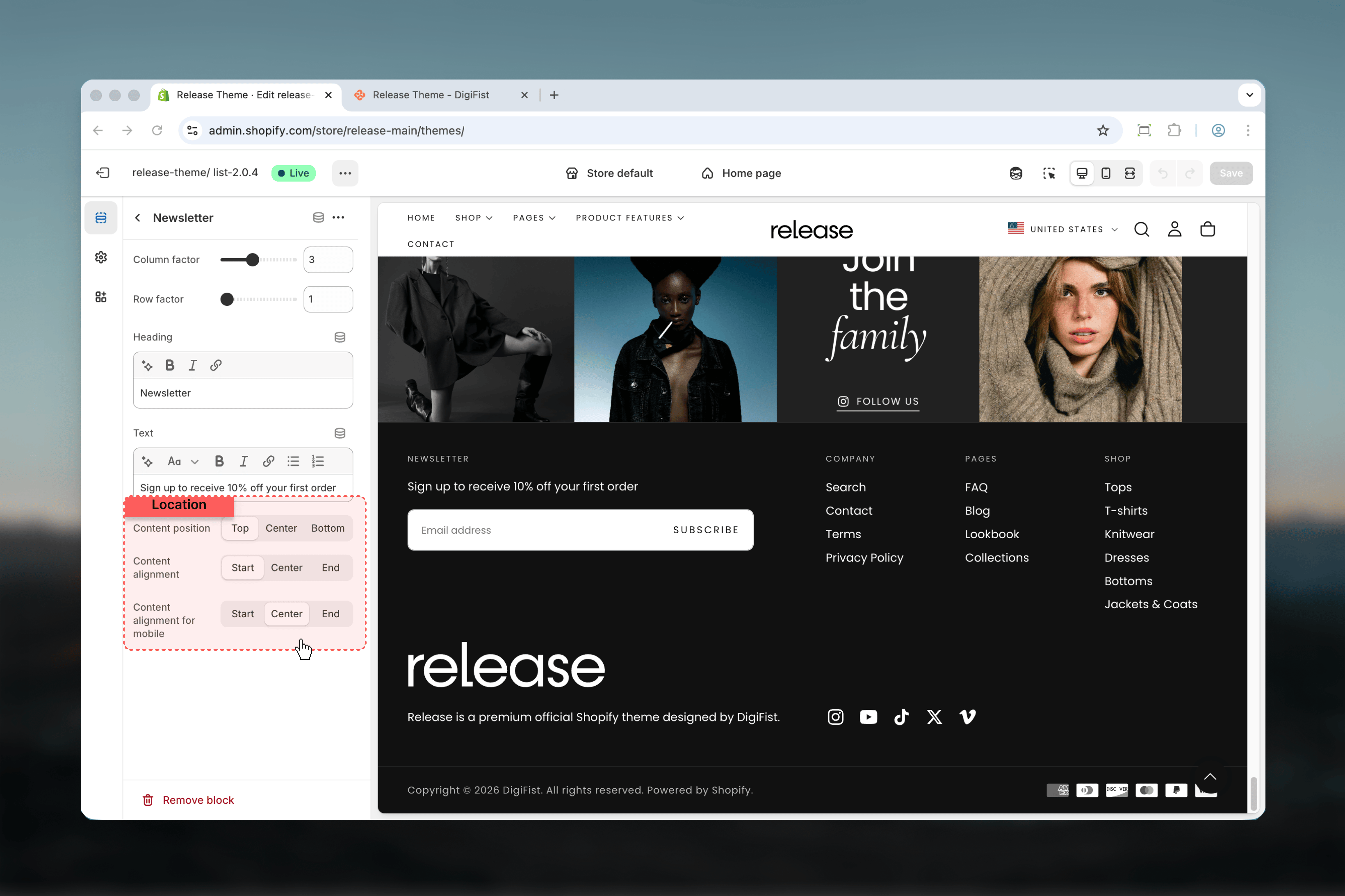This screenshot has height=896, width=1345.
Task: Exit the theme editor with the exit icon
Action: (x=103, y=173)
